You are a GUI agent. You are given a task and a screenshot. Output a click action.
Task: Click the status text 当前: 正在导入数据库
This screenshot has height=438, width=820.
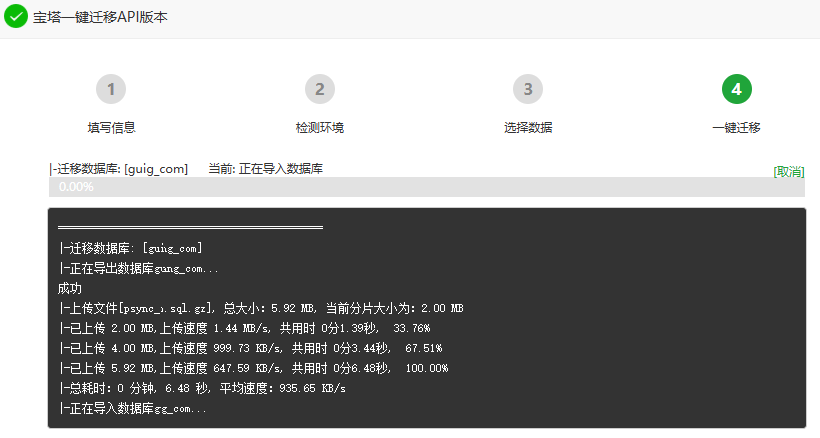(266, 169)
